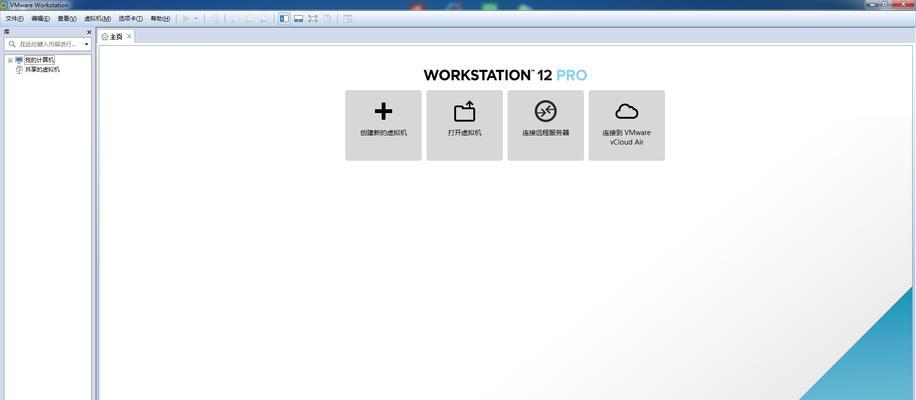916x400 pixels.
Task: Click the Unity mode toolbar icon
Action: pos(328,19)
